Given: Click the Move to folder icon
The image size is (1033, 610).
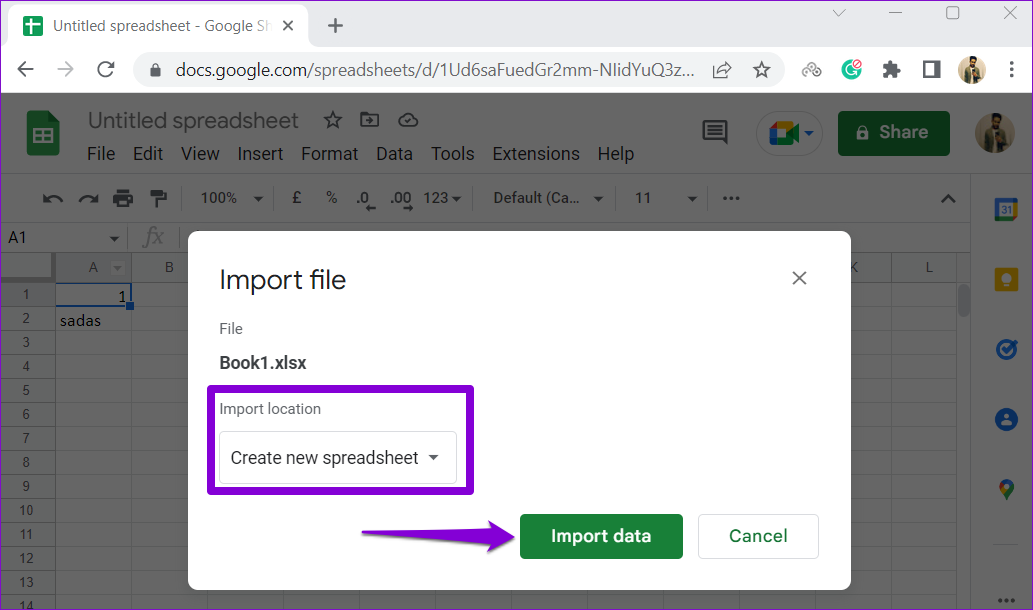Looking at the screenshot, I should [x=370, y=120].
